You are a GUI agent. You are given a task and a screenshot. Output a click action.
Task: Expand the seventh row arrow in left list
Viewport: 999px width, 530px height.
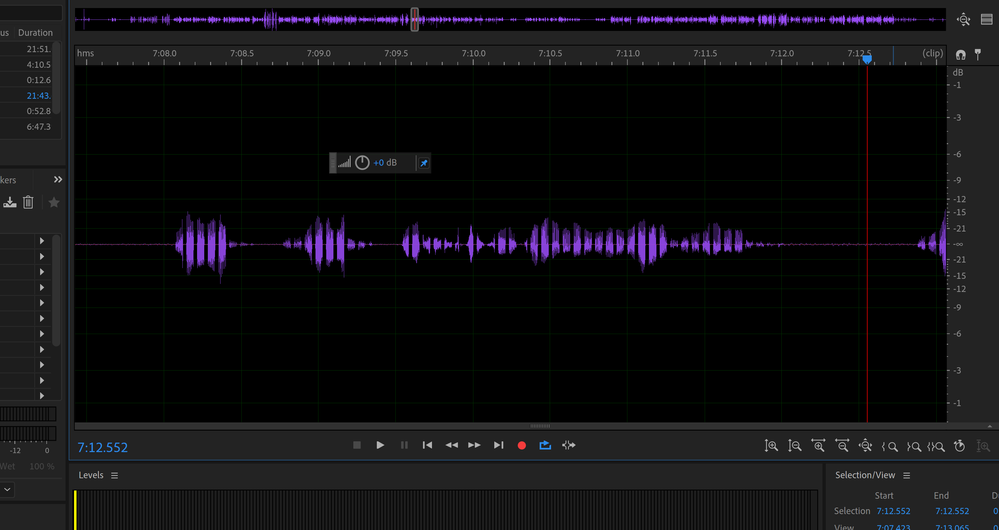pyautogui.click(x=42, y=334)
